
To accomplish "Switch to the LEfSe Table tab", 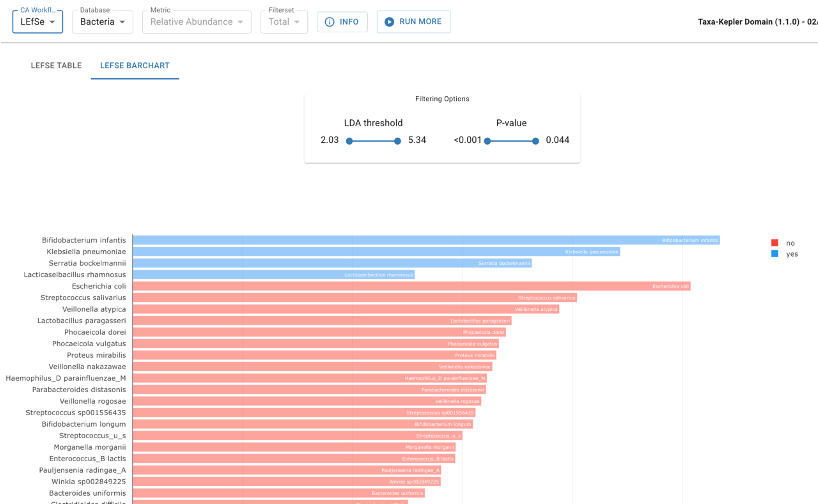I will [x=56, y=66].
